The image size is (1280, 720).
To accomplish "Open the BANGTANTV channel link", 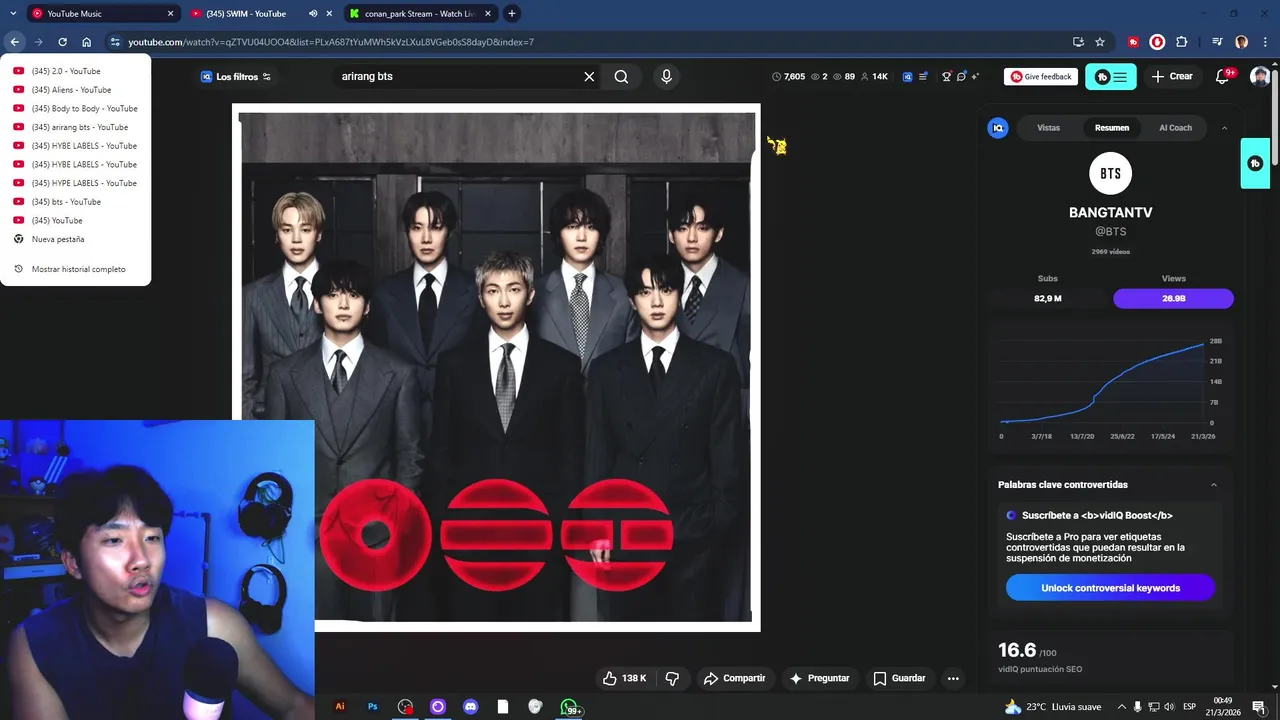I will (x=1110, y=213).
